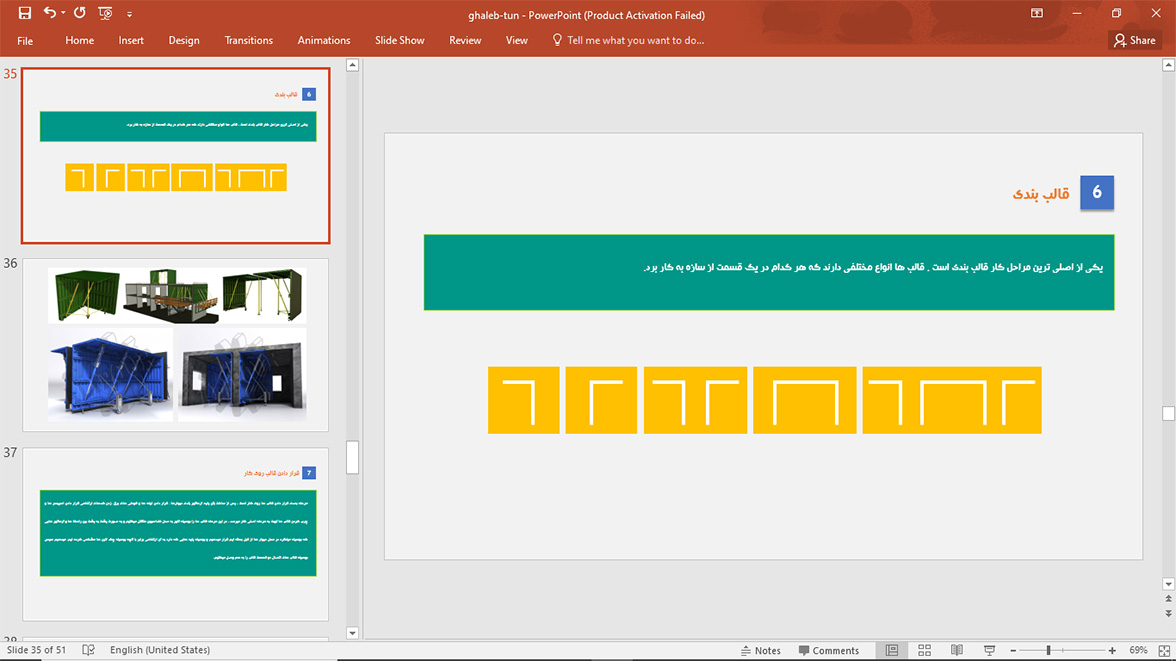Zoom in with the plus button
This screenshot has height=661, width=1176.
1112,650
